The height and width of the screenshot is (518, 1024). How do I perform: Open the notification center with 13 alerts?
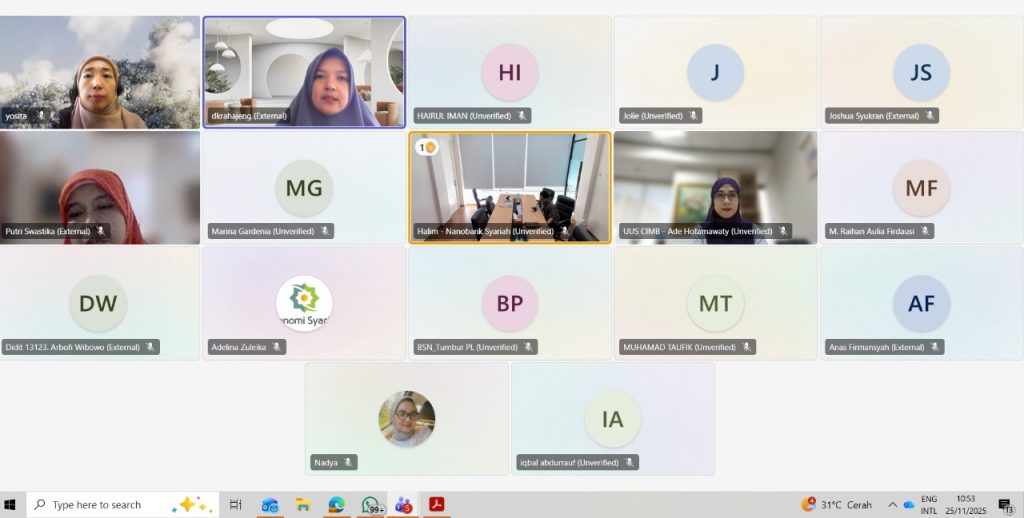(1005, 505)
